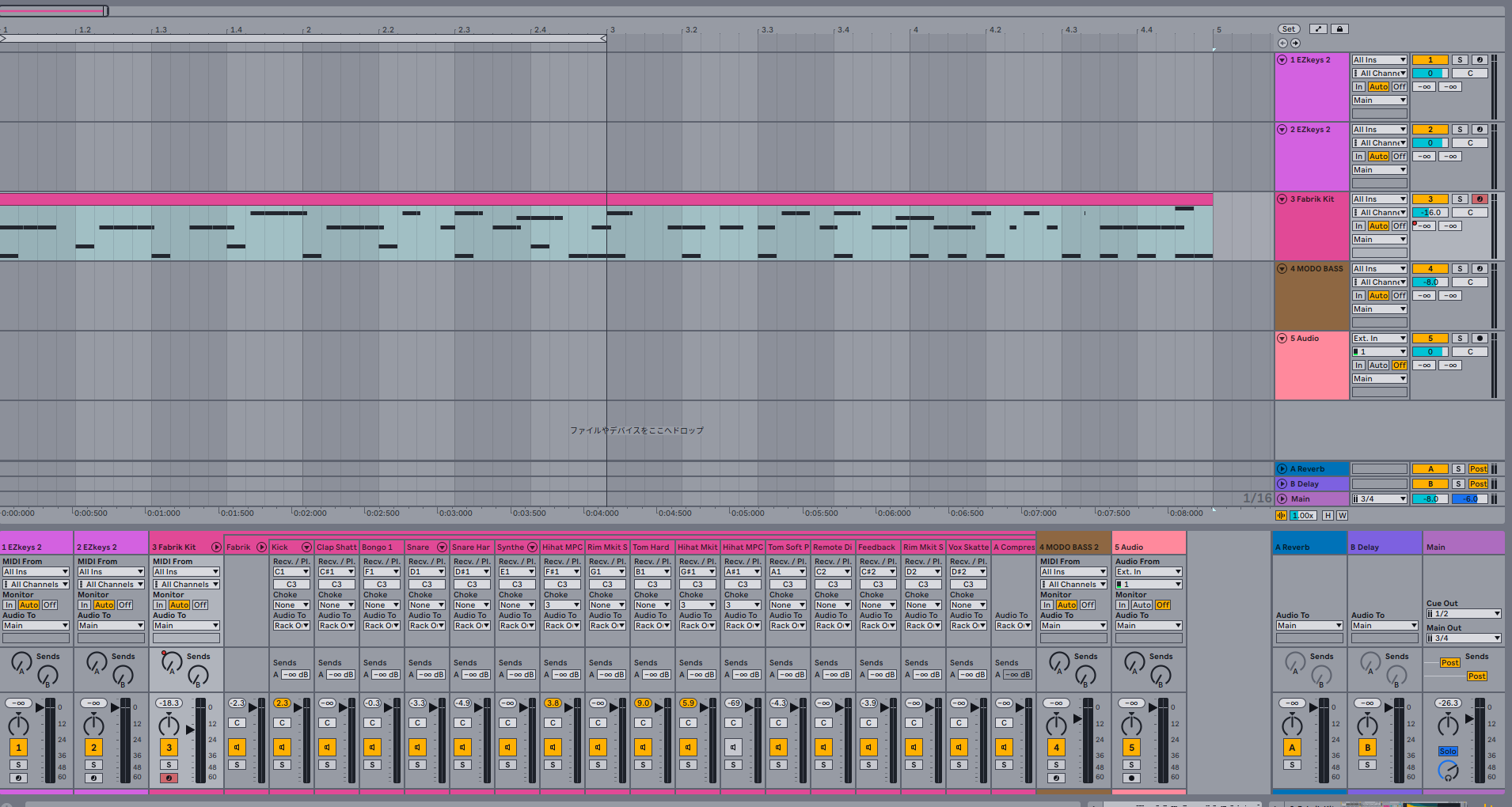Arm the 5 Audio track in the arrangement
1512x807 pixels.
pos(1479,339)
